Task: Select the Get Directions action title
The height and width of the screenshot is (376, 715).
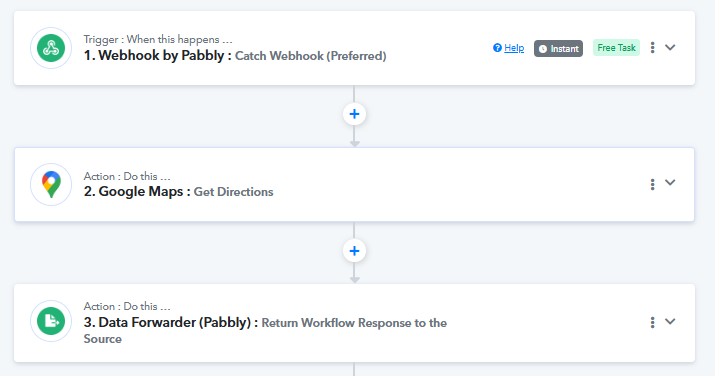Action: (x=233, y=192)
